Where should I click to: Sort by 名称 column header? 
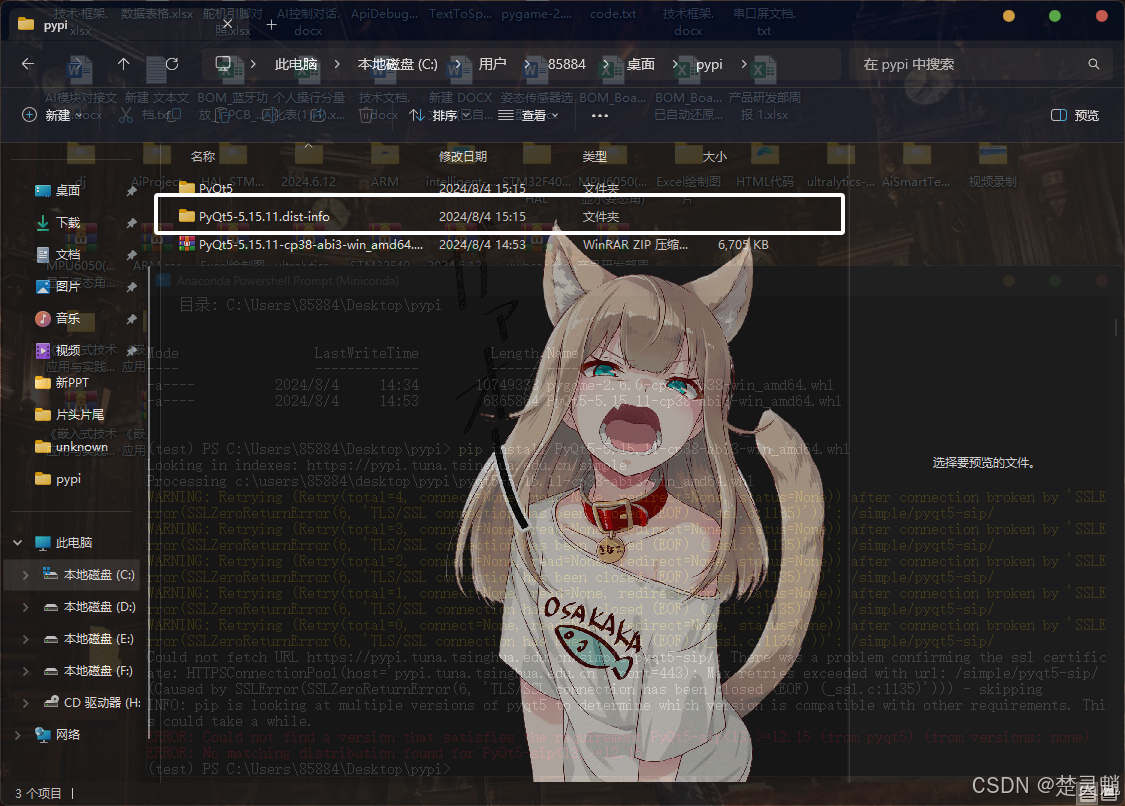tap(203, 156)
